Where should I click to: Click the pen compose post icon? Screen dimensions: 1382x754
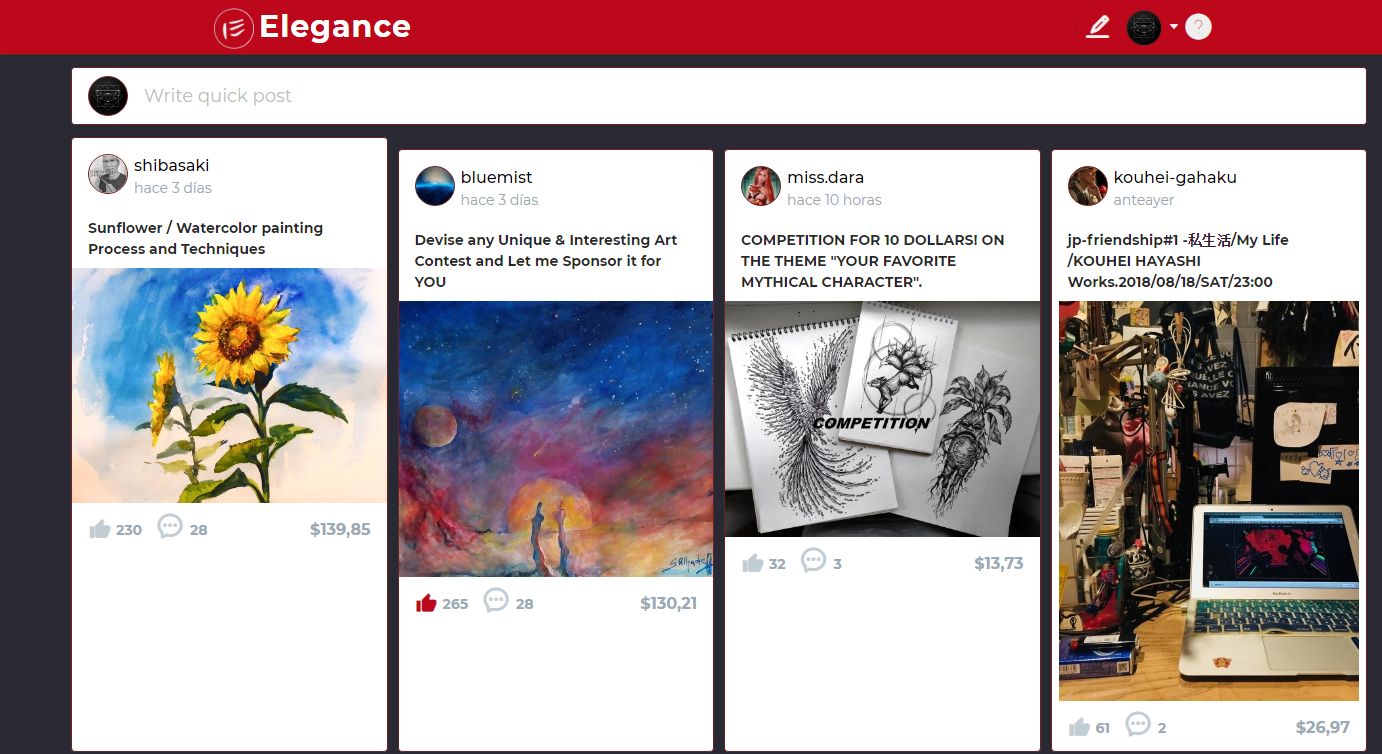pyautogui.click(x=1098, y=27)
